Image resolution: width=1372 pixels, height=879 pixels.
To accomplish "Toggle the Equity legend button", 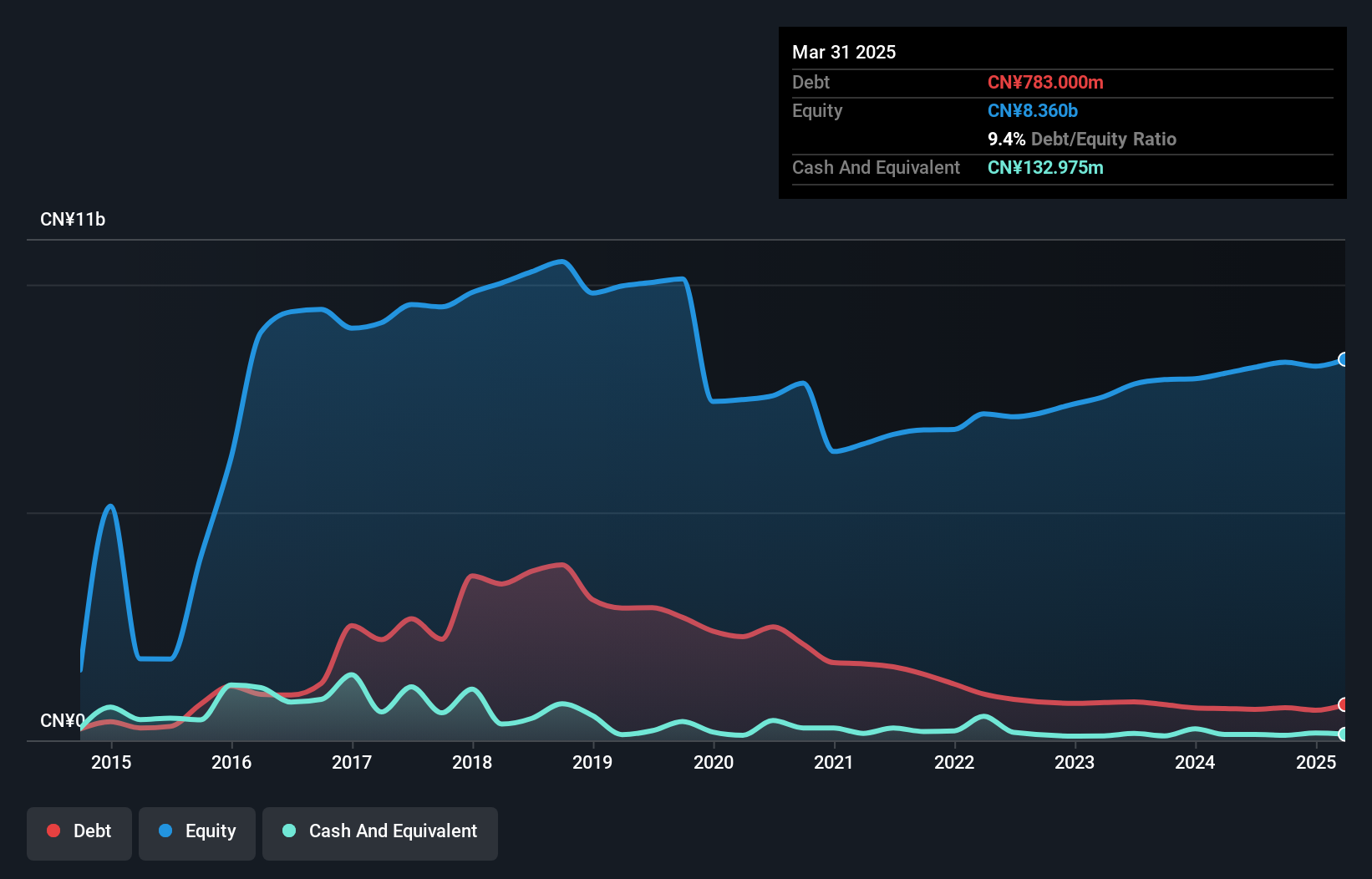I will (x=197, y=833).
